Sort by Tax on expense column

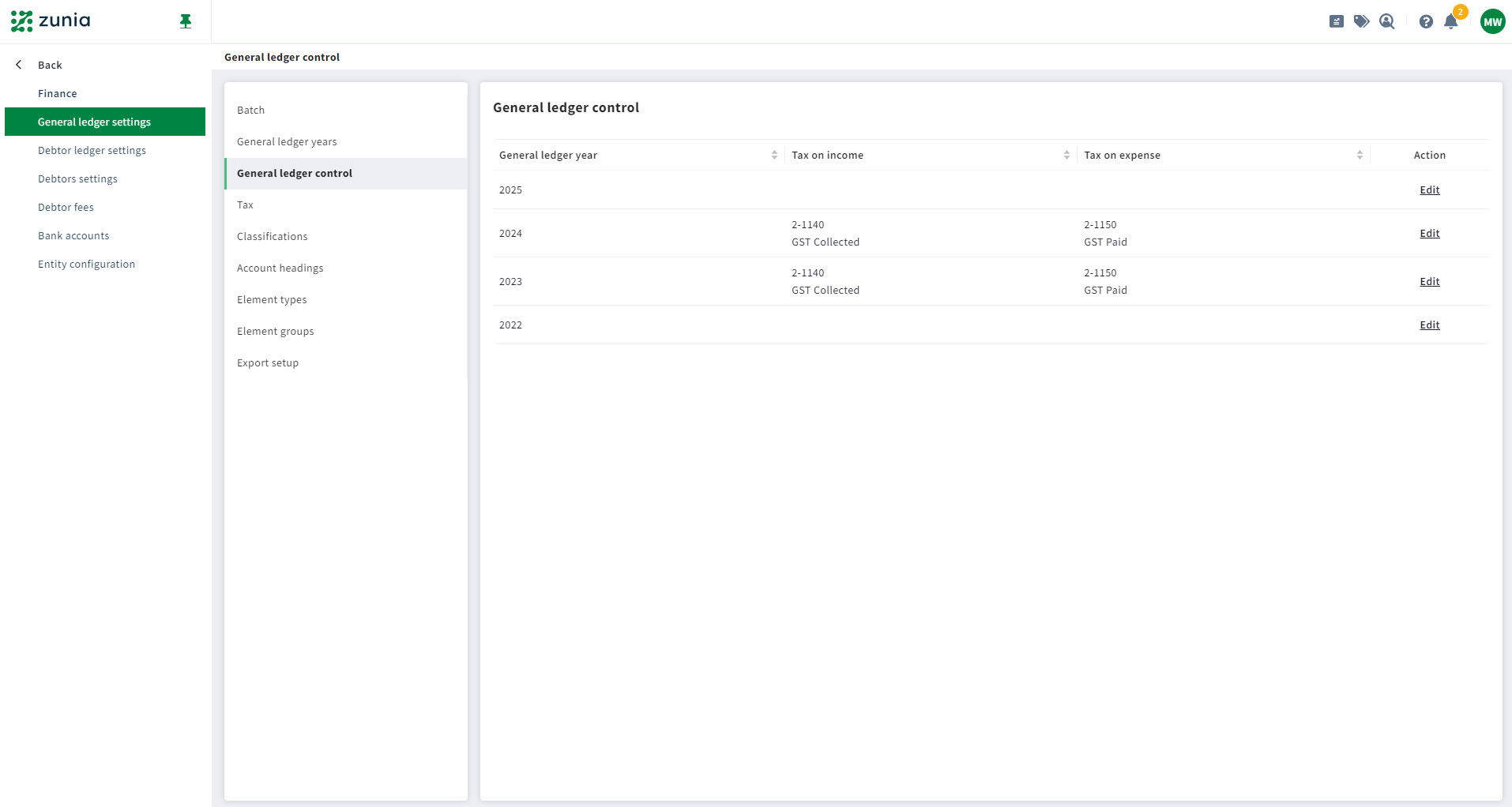click(x=1360, y=155)
